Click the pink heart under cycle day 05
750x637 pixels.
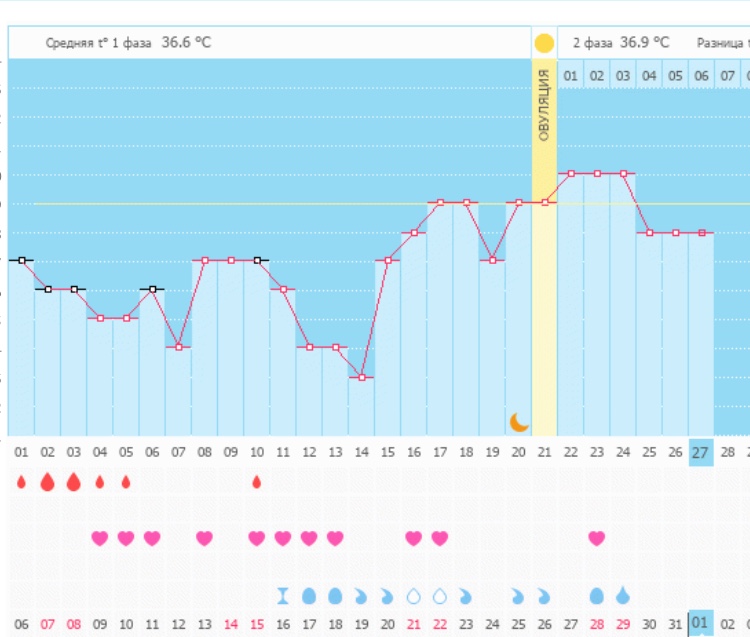point(126,538)
